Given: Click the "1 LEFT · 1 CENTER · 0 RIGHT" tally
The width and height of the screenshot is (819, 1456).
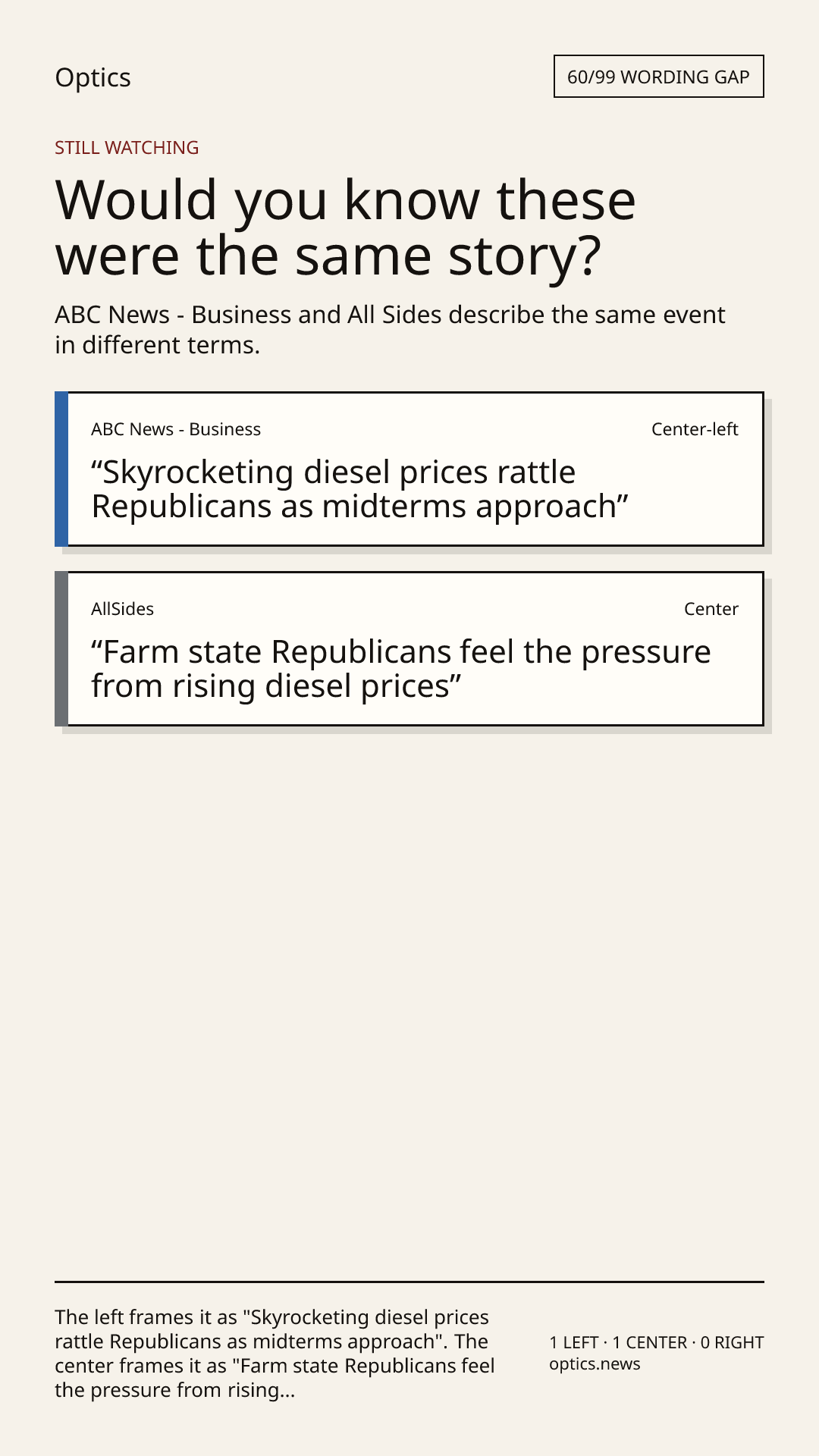Looking at the screenshot, I should tap(657, 1342).
